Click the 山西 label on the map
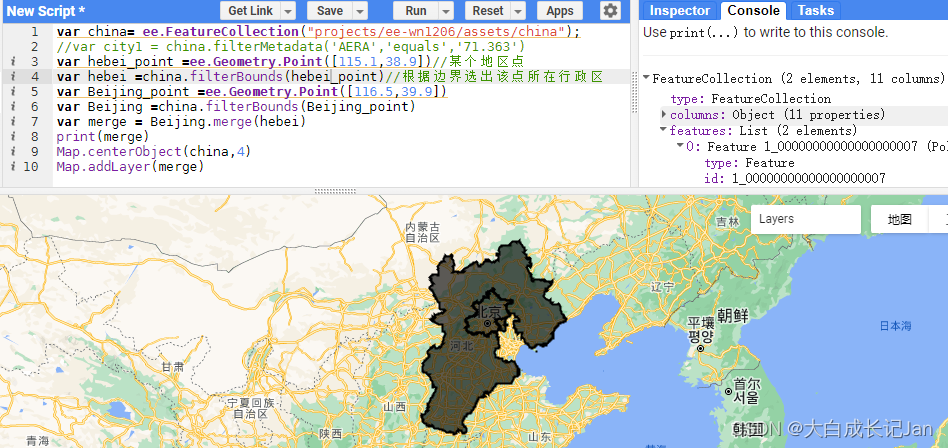Viewport: 948px width, 448px height. pos(394,406)
